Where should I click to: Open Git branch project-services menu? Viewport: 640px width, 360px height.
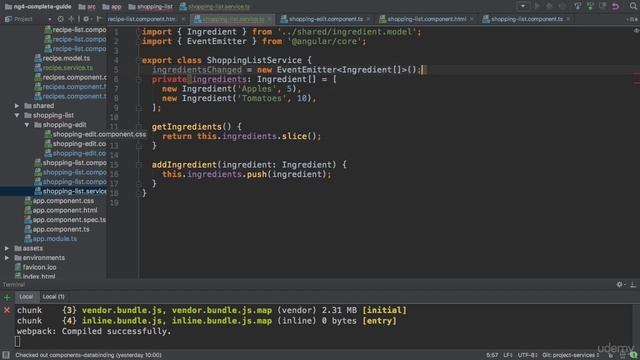click(x=571, y=355)
